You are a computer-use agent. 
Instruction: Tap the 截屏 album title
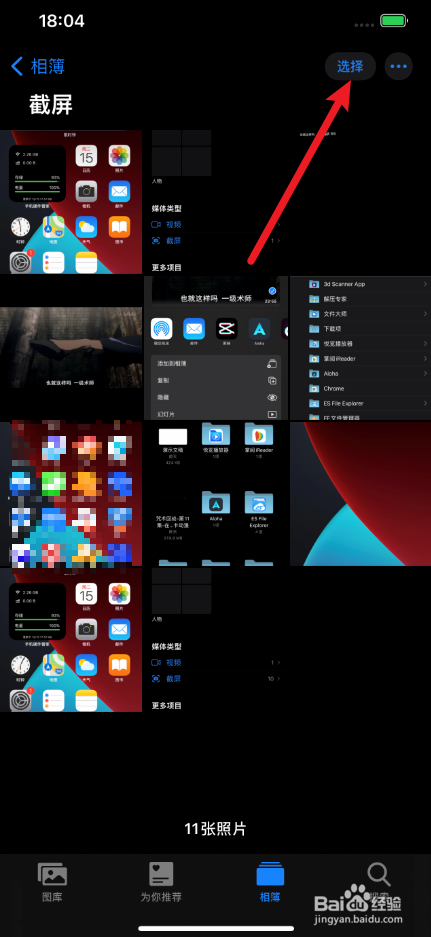(x=51, y=105)
